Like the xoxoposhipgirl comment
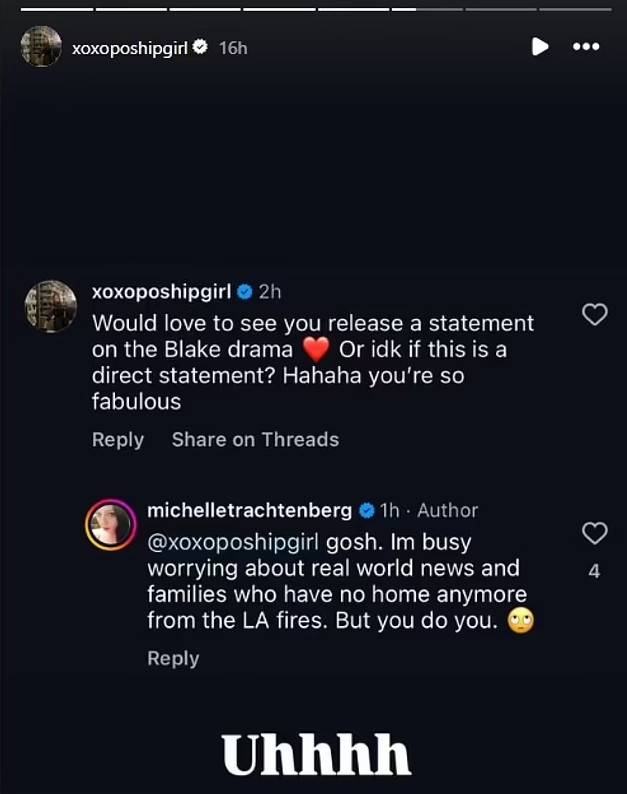Viewport: 627px width, 794px height. 595,314
